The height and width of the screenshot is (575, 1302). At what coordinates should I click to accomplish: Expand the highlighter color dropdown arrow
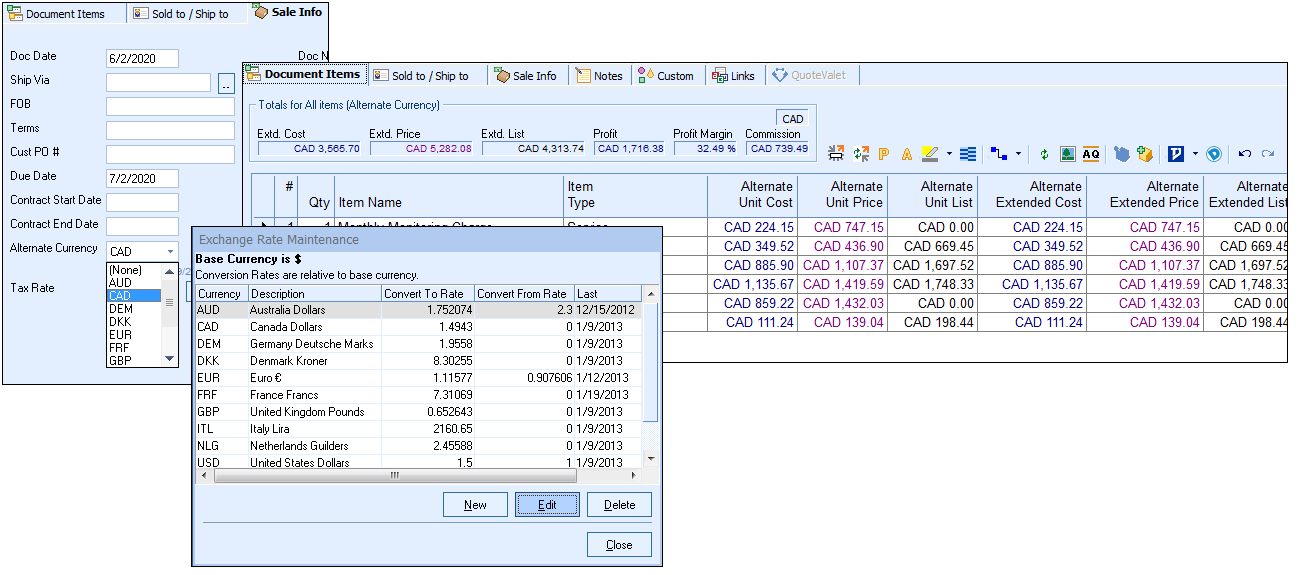pyautogui.click(x=949, y=154)
